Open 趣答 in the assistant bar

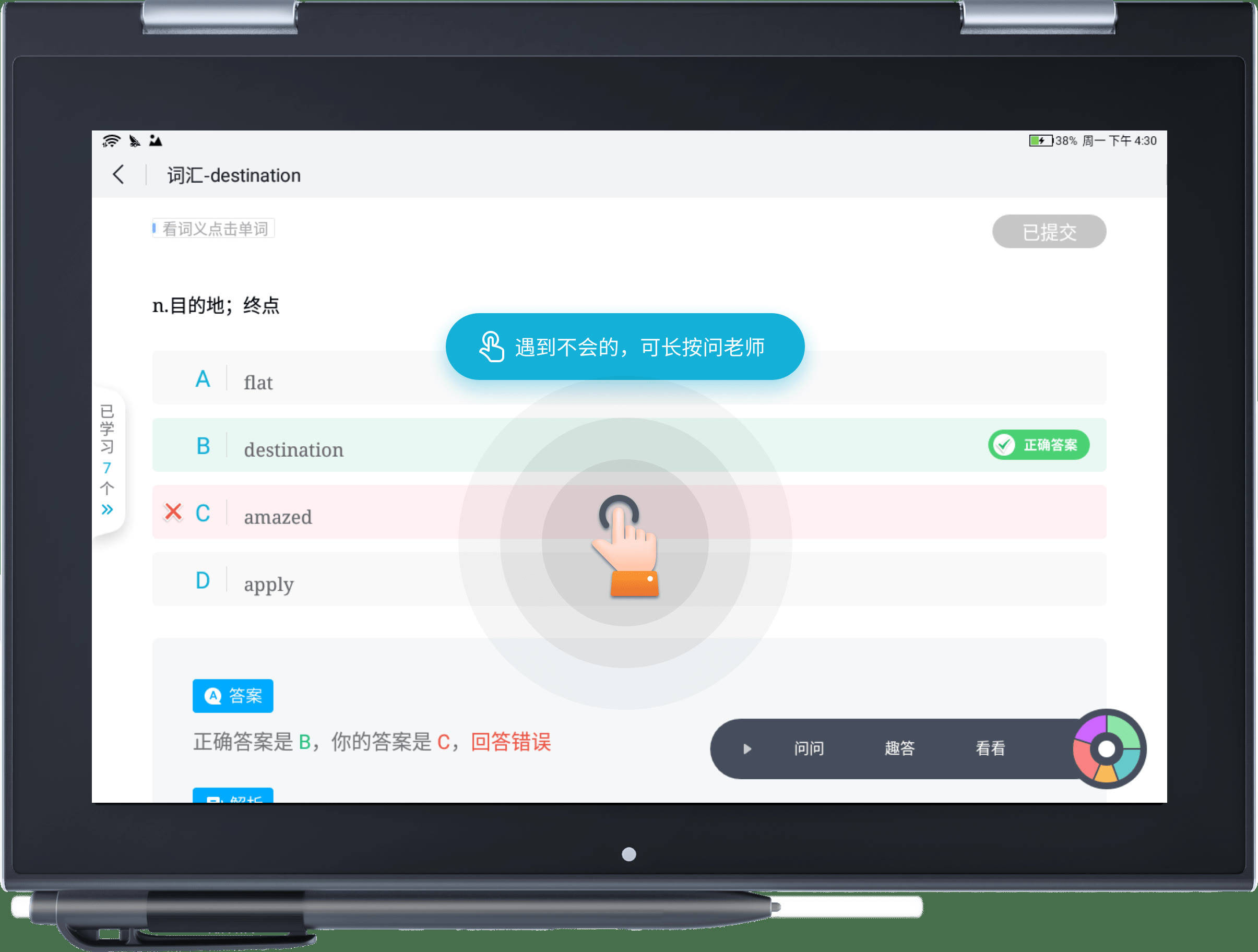[899, 748]
